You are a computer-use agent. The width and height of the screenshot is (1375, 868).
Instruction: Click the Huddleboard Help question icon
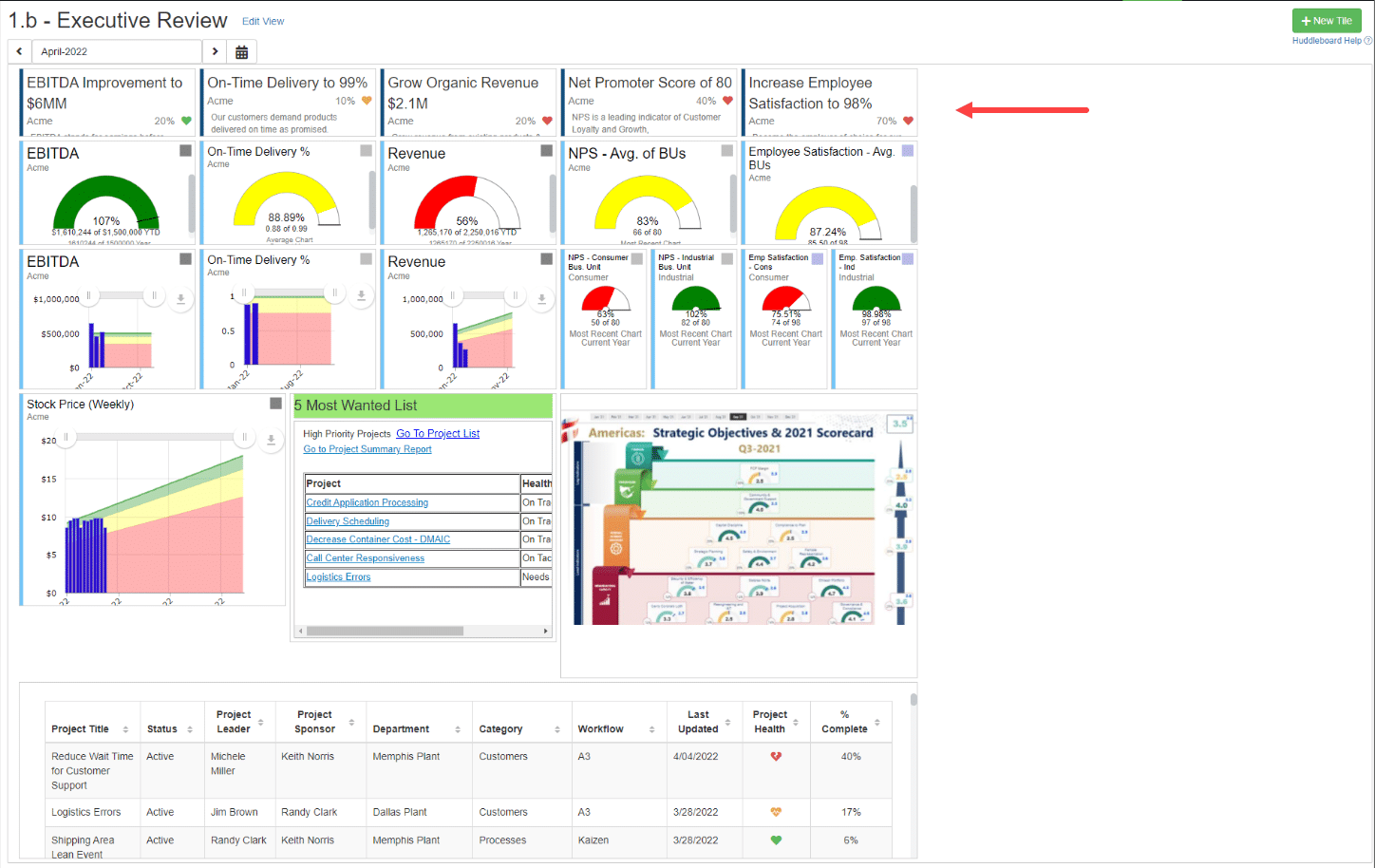(1367, 41)
